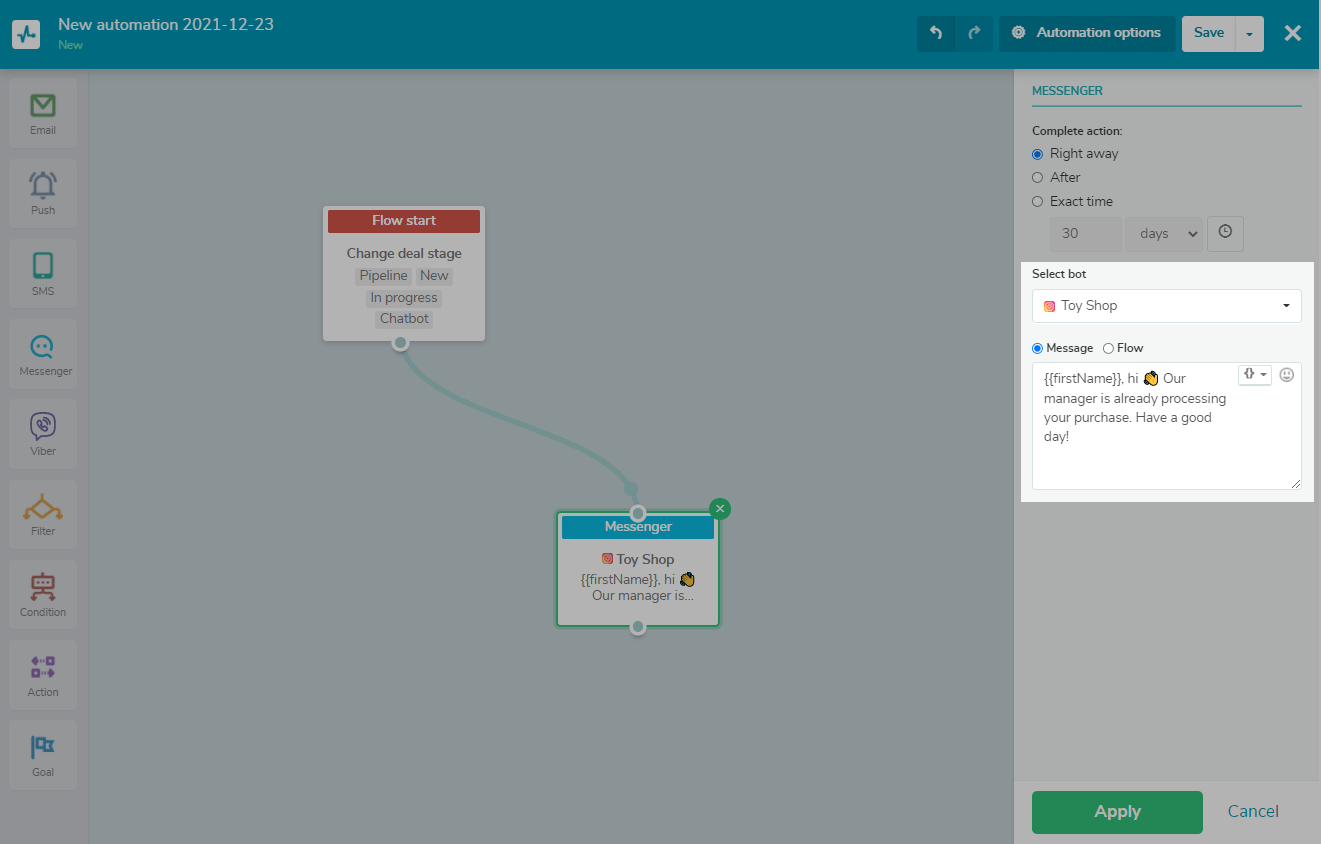Click the Messenger node bottom connector dot
Viewport: 1321px width, 844px height.
(638, 627)
